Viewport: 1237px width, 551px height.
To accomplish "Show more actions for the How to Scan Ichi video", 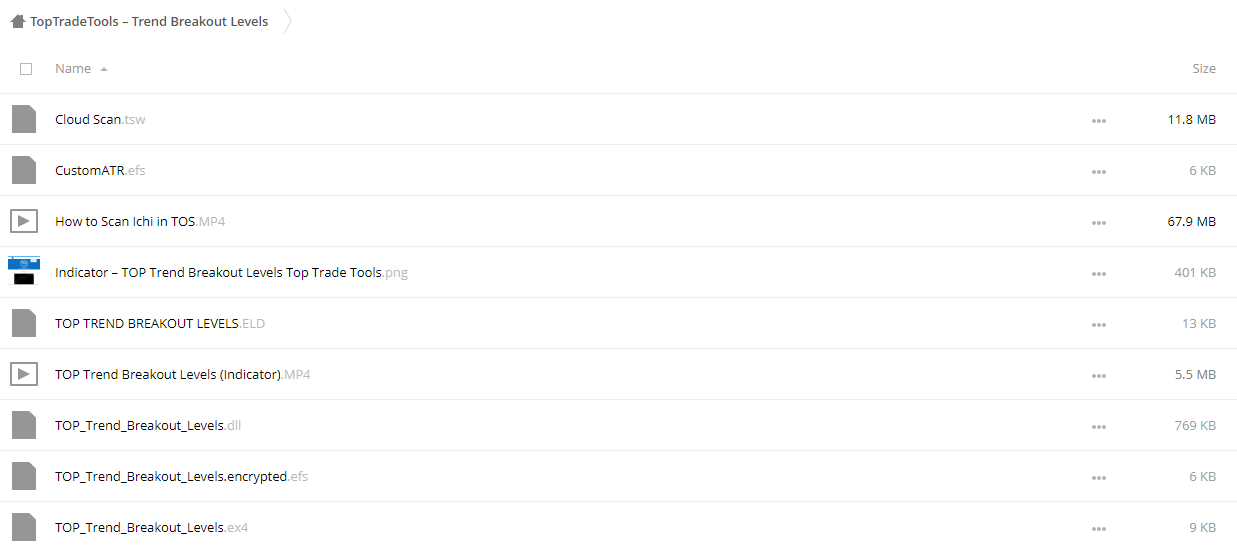I will point(1099,222).
